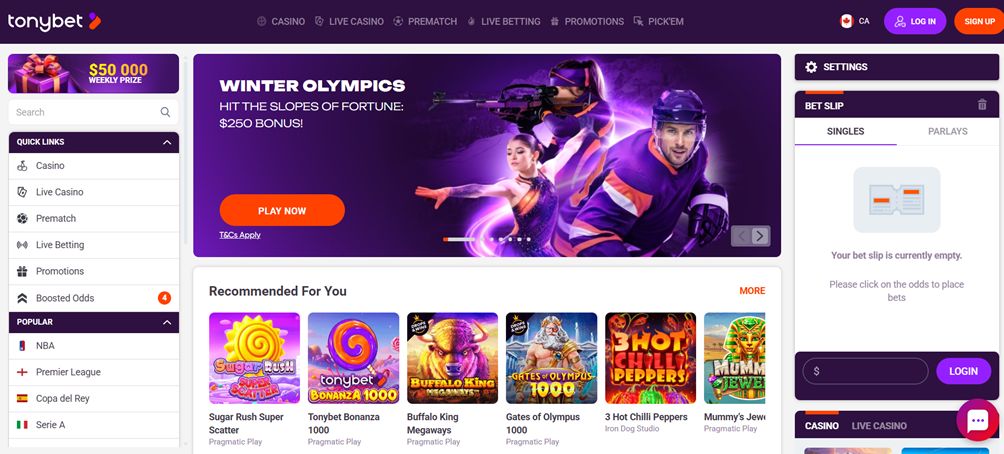Select the Canada flag region icon
The width and height of the screenshot is (1004, 454).
tap(846, 21)
